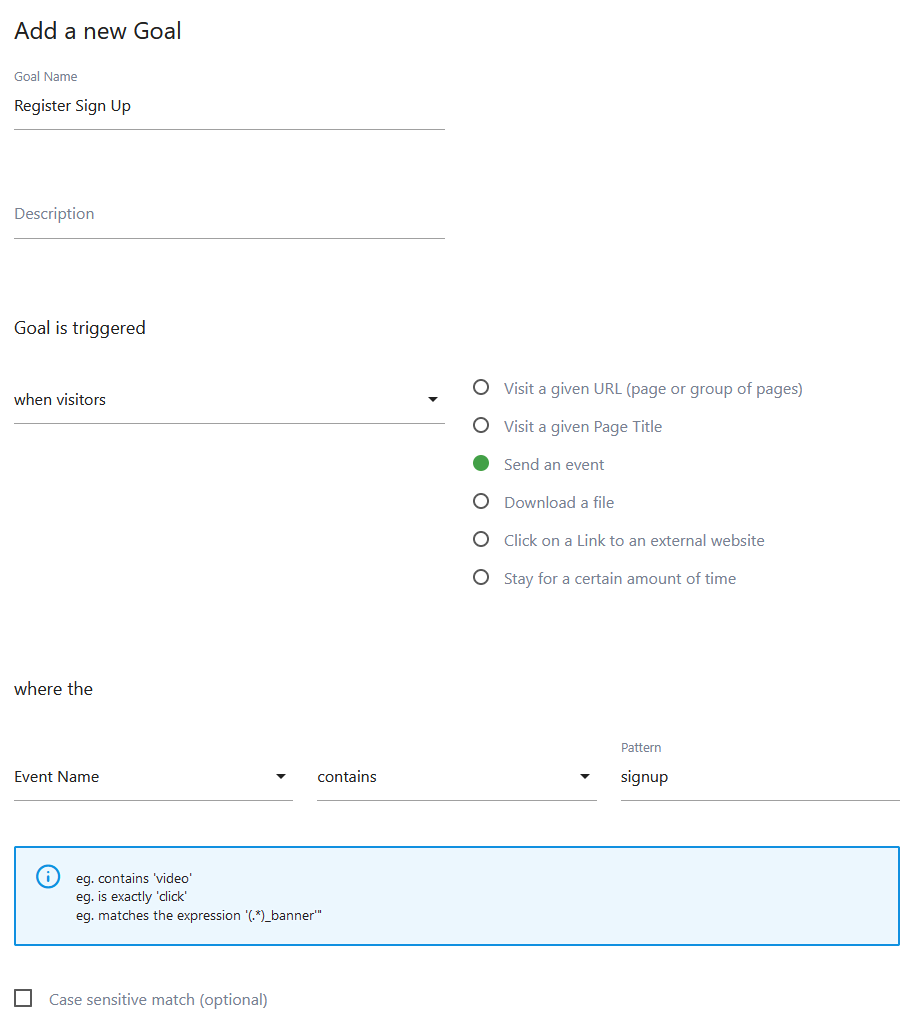Choose "Visit a given Page Title" trigger
The height and width of the screenshot is (1013, 915).
pos(481,425)
